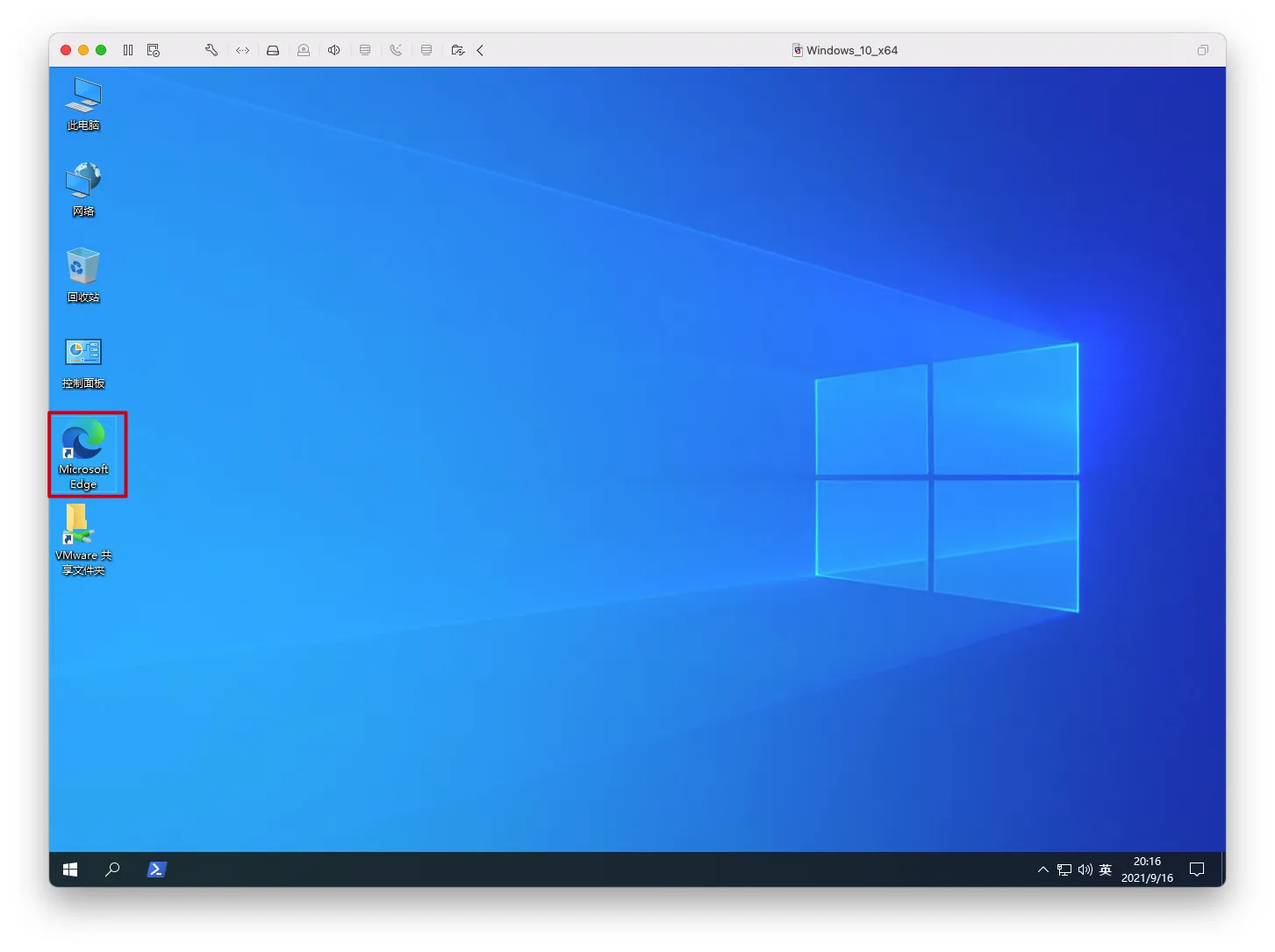Click the first dimmed stacked-disk device icon
The image size is (1275, 952).
[365, 50]
